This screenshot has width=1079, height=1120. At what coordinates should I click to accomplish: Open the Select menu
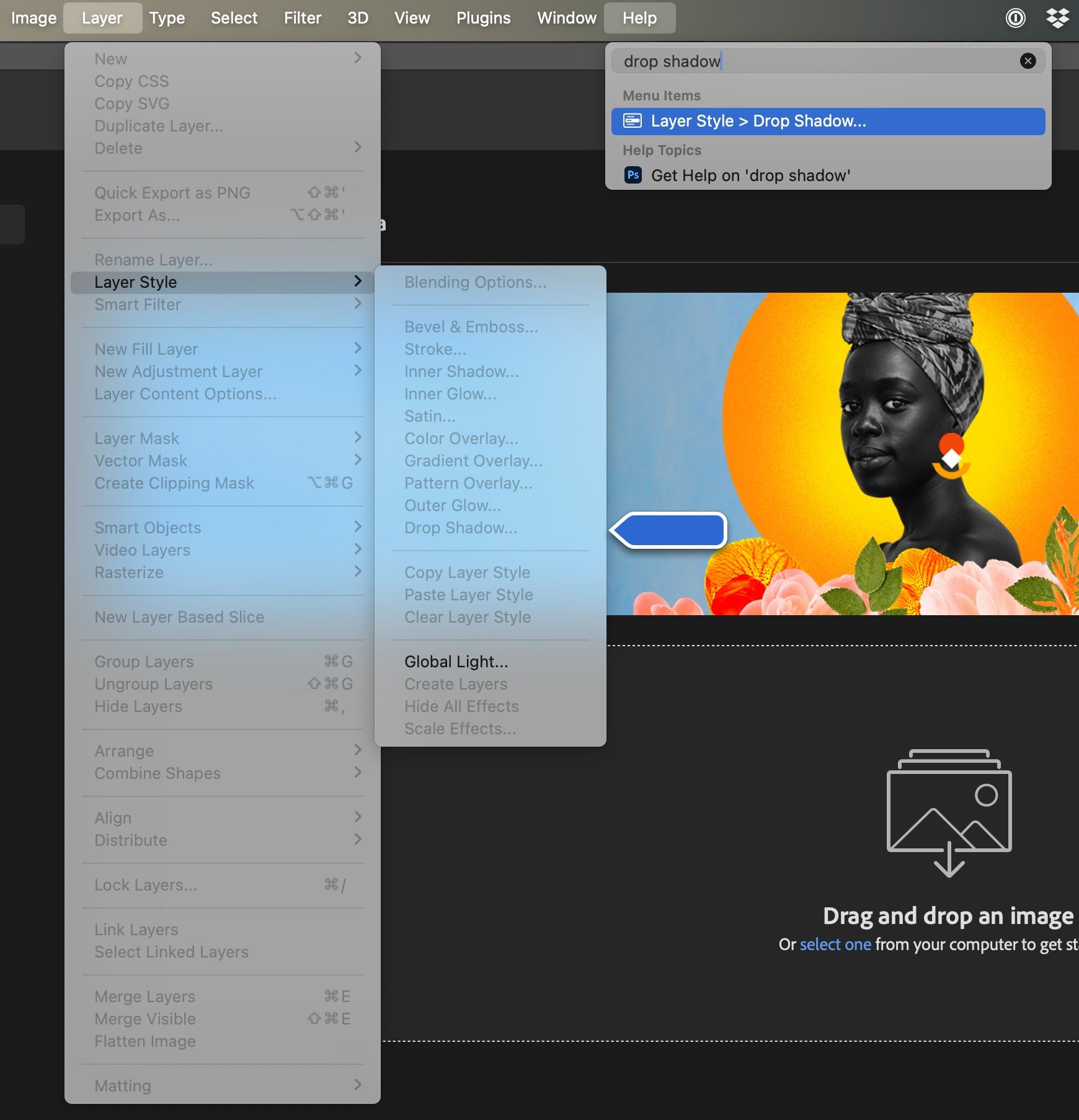click(x=234, y=18)
